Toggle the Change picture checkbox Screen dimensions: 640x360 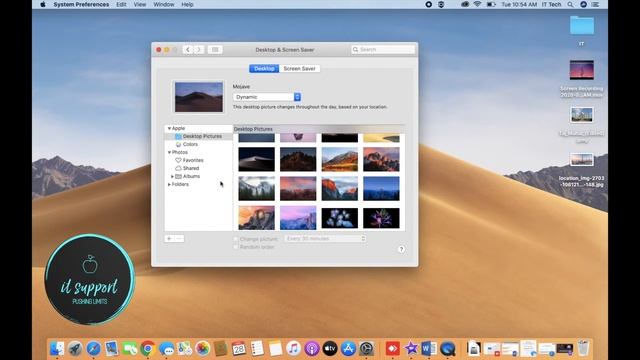(x=236, y=239)
